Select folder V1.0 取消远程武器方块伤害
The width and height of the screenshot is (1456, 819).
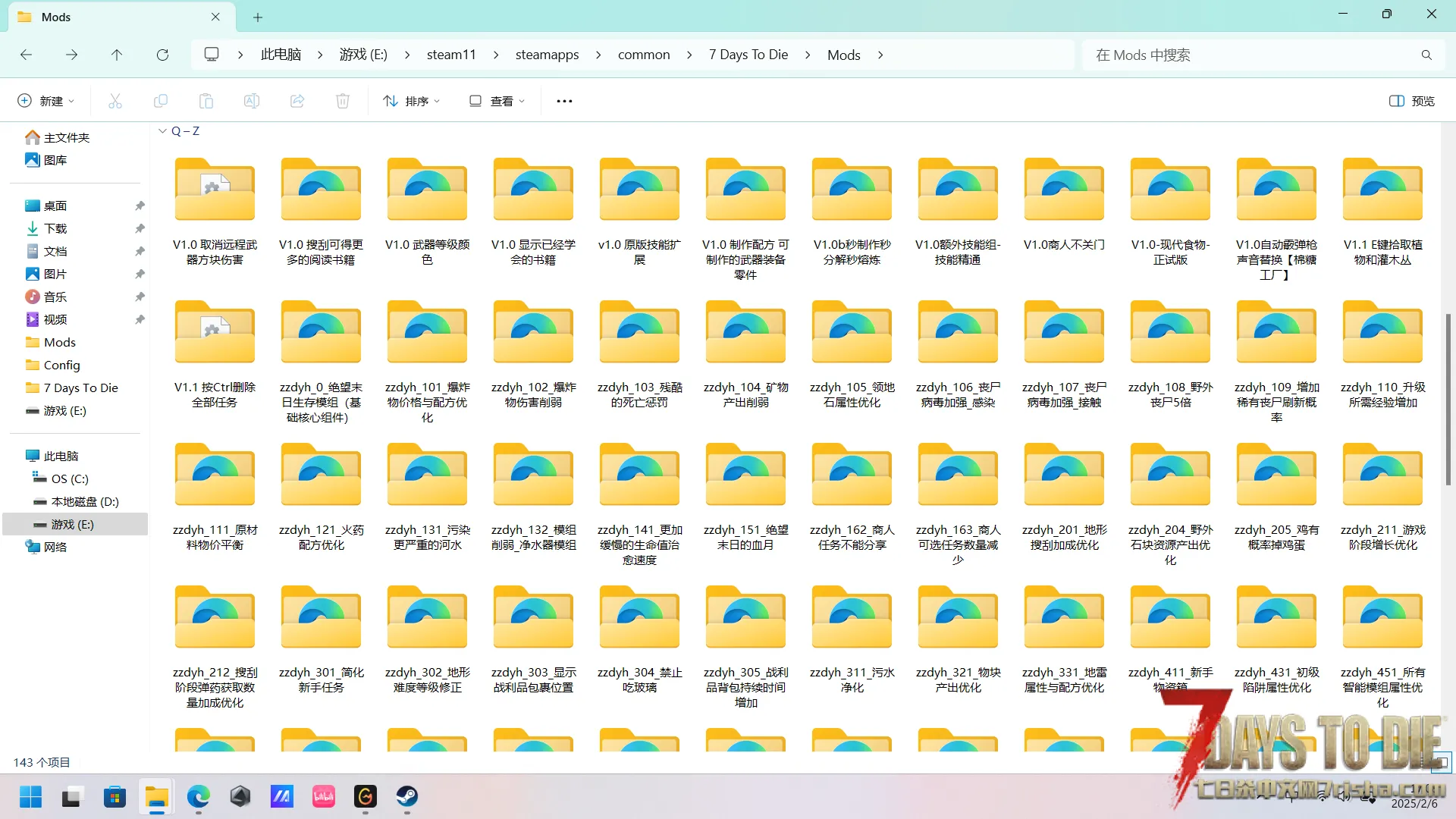click(215, 211)
